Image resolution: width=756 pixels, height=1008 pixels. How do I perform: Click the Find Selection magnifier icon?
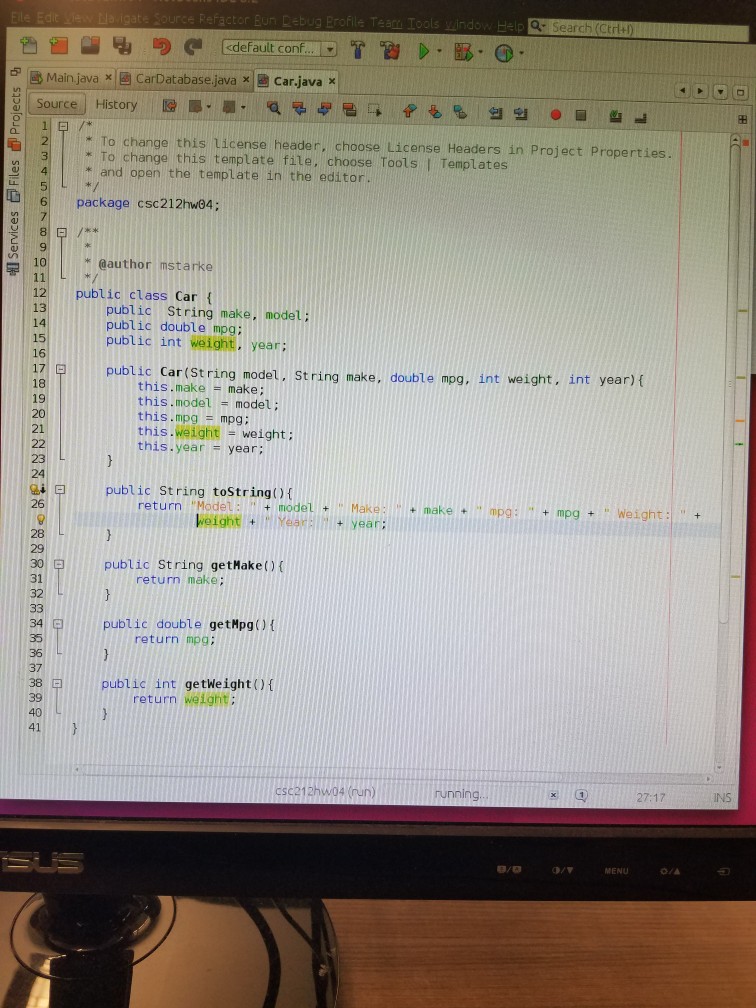coord(273,108)
